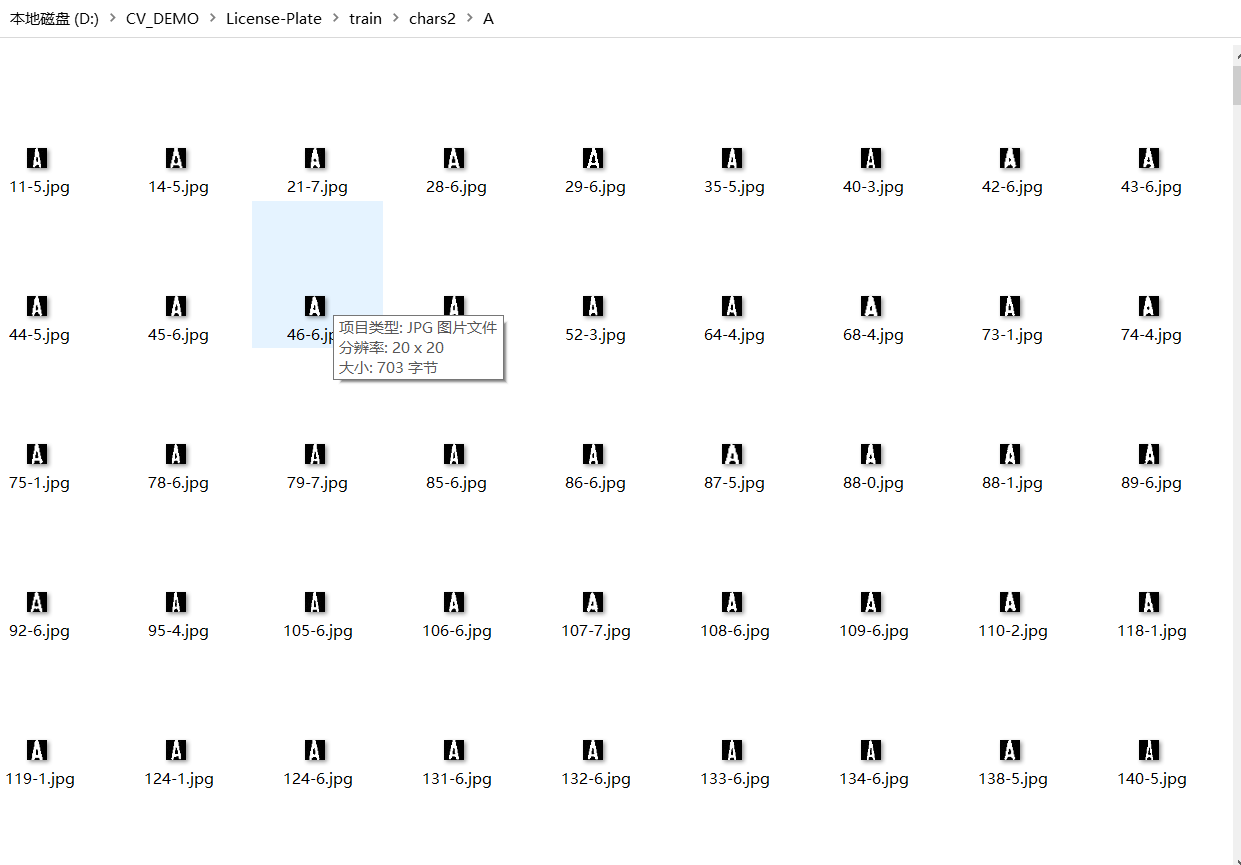The image size is (1241, 865).
Task: Click the 124-6.jpg file name
Action: [x=318, y=779]
